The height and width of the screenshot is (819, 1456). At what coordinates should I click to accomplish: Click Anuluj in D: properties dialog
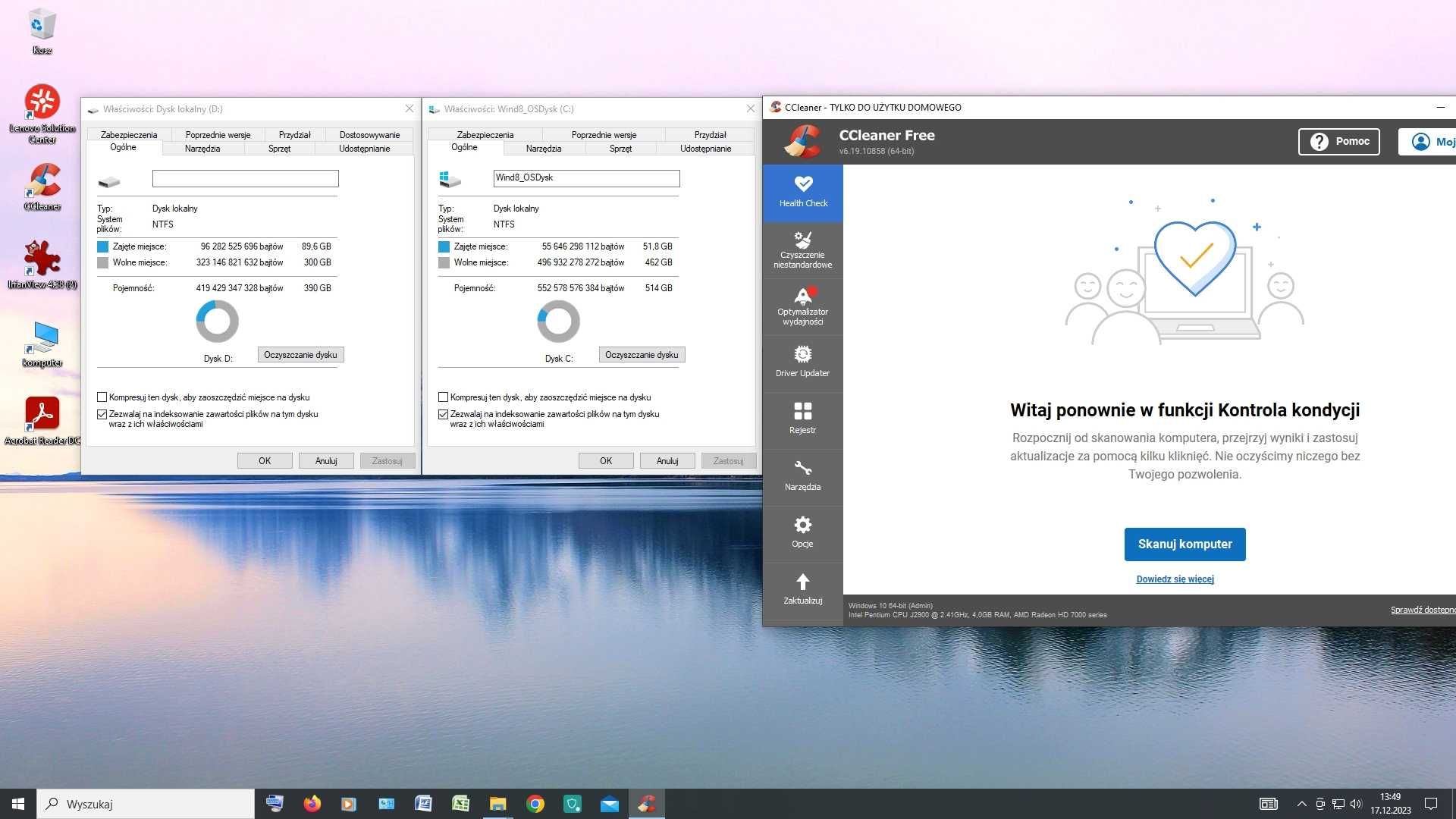[x=326, y=461]
